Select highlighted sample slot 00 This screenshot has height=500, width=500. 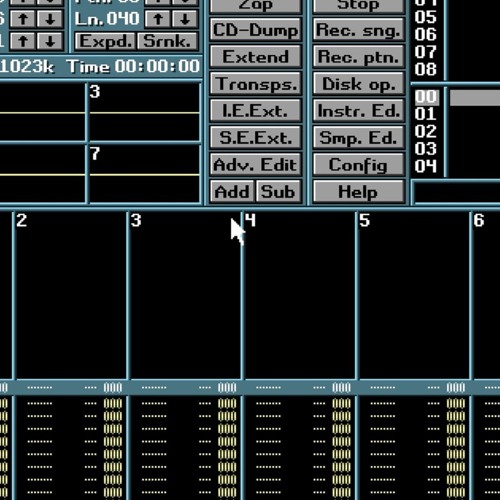click(426, 97)
